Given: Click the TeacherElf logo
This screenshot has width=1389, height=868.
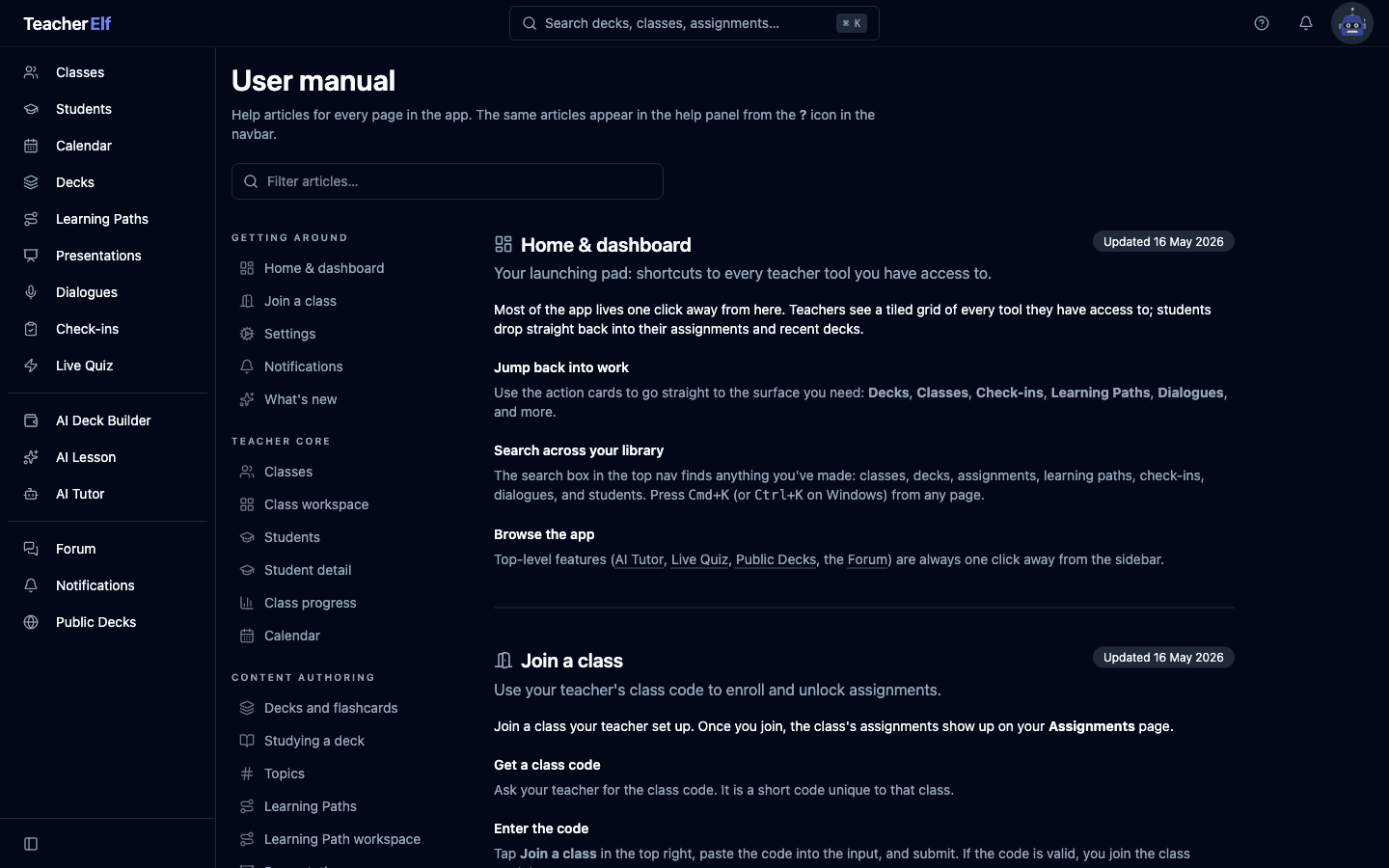Looking at the screenshot, I should [68, 23].
